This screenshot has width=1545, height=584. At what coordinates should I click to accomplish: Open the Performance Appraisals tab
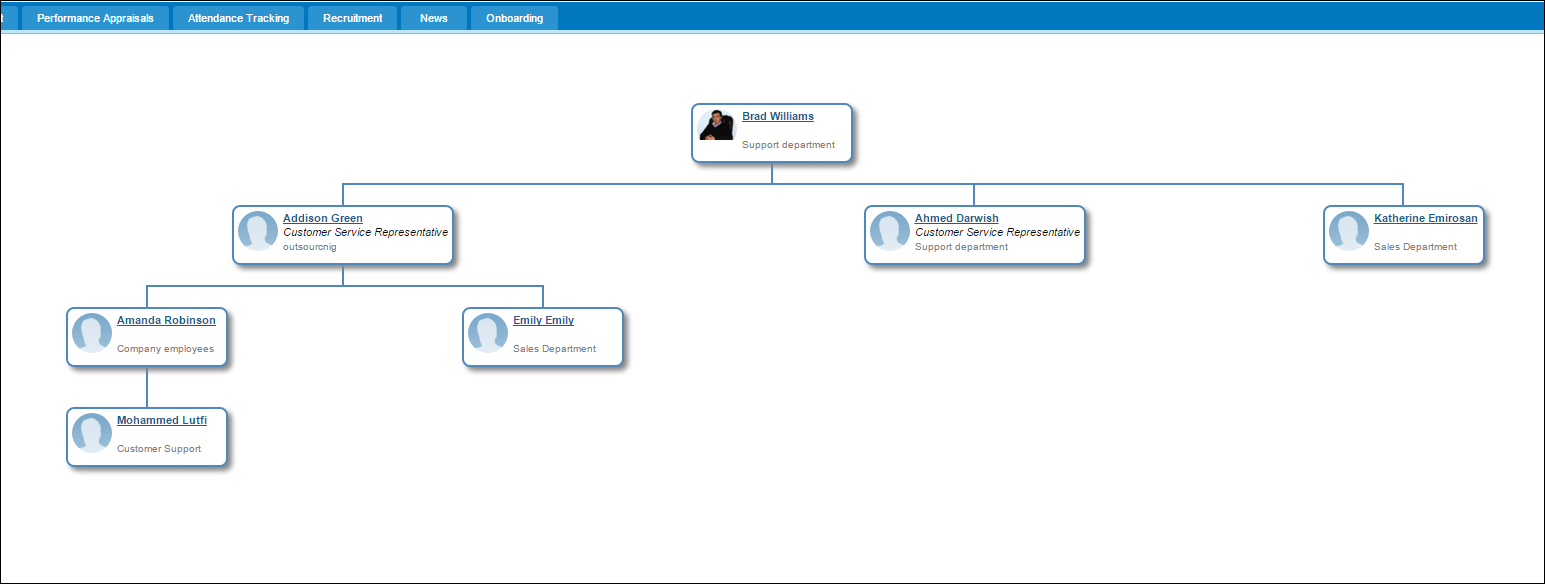(95, 18)
